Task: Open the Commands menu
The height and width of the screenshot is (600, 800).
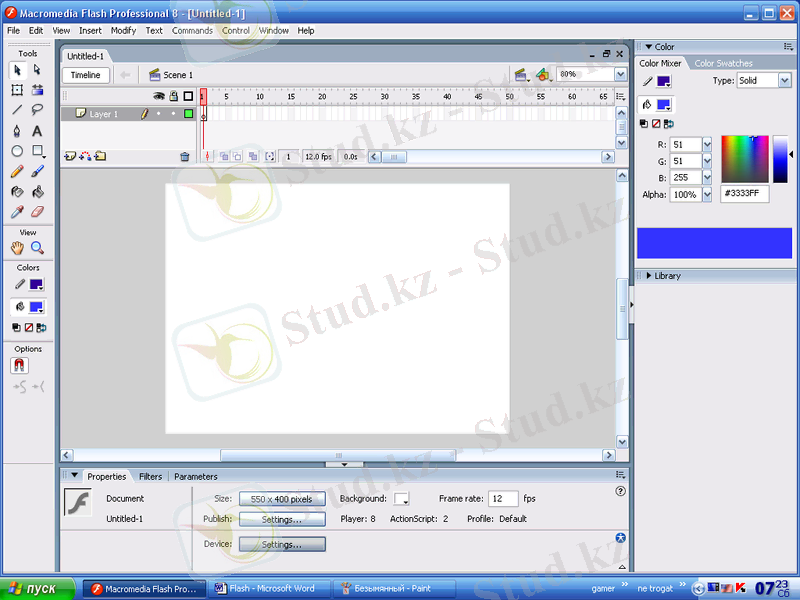Action: (x=192, y=31)
